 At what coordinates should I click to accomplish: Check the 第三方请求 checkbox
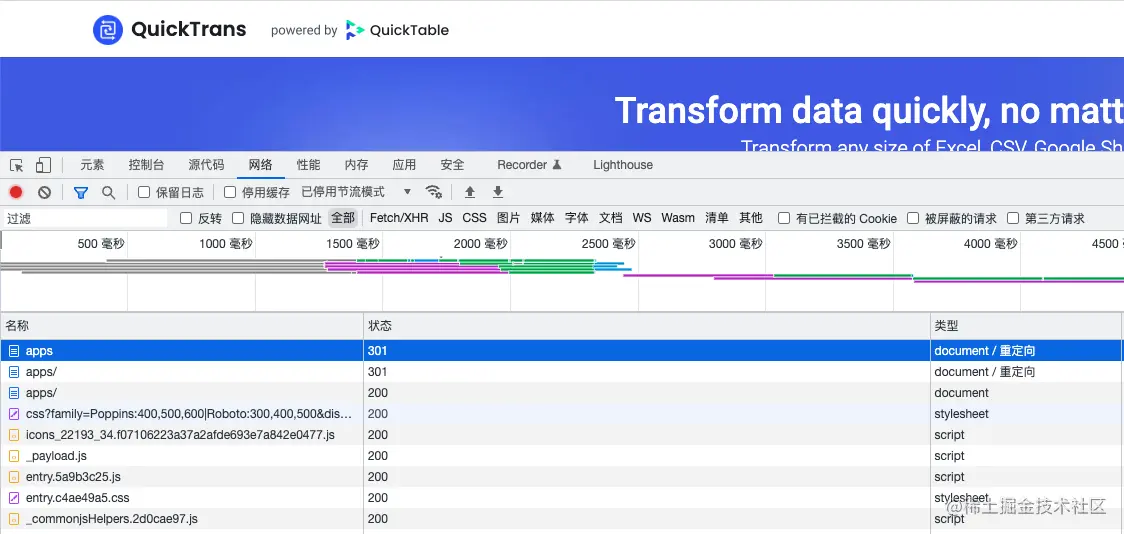click(x=1013, y=218)
